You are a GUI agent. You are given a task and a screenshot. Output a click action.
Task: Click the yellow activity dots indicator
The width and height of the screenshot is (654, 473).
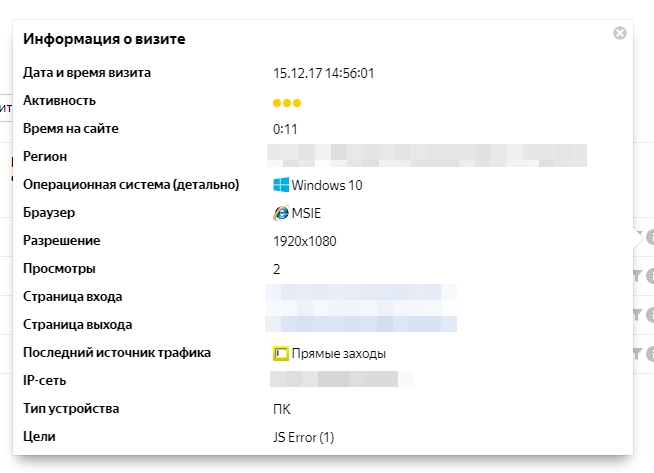287,102
